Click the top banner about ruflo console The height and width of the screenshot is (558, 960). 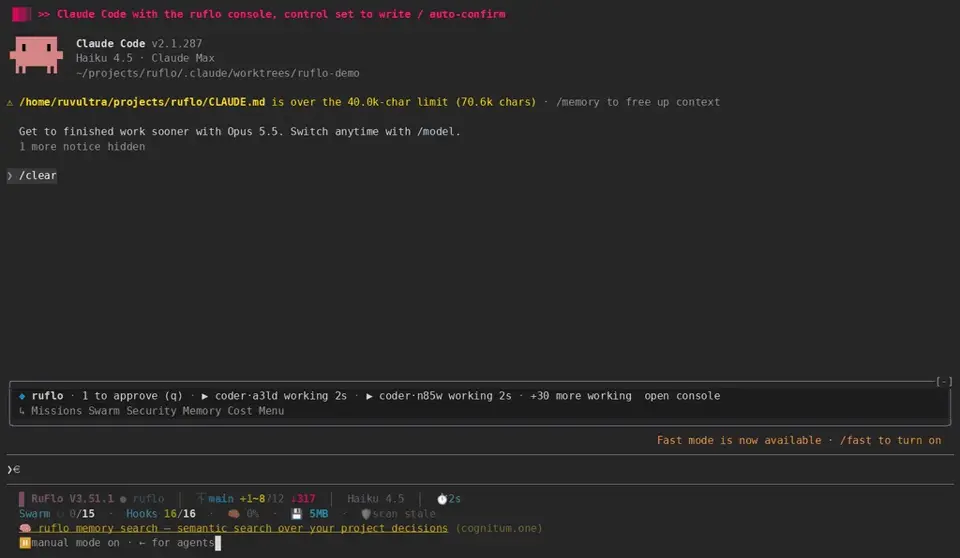click(271, 14)
